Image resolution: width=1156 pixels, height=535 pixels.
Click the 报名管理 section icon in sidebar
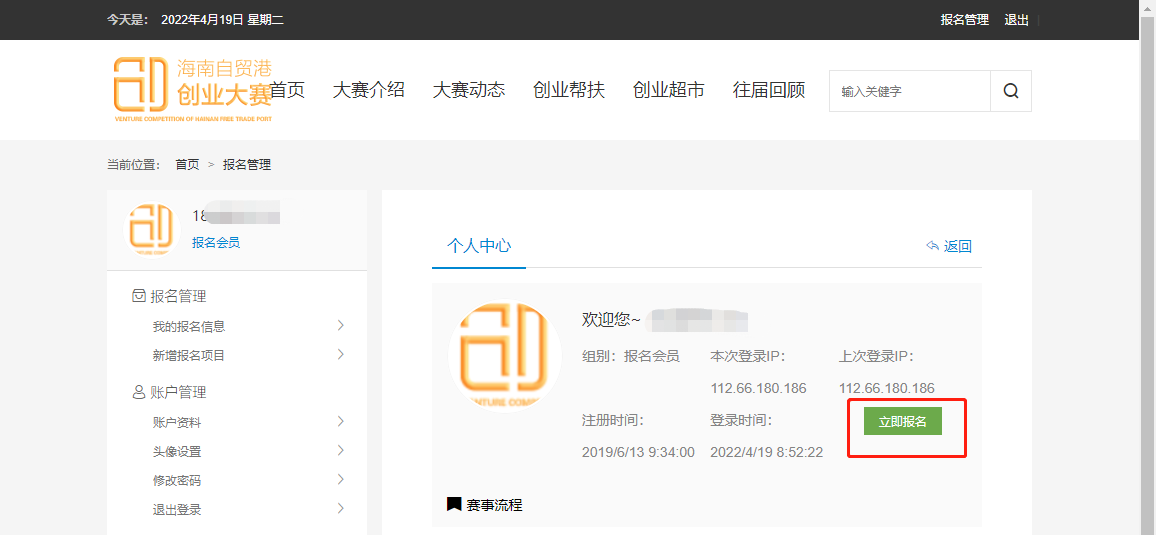pyautogui.click(x=139, y=296)
